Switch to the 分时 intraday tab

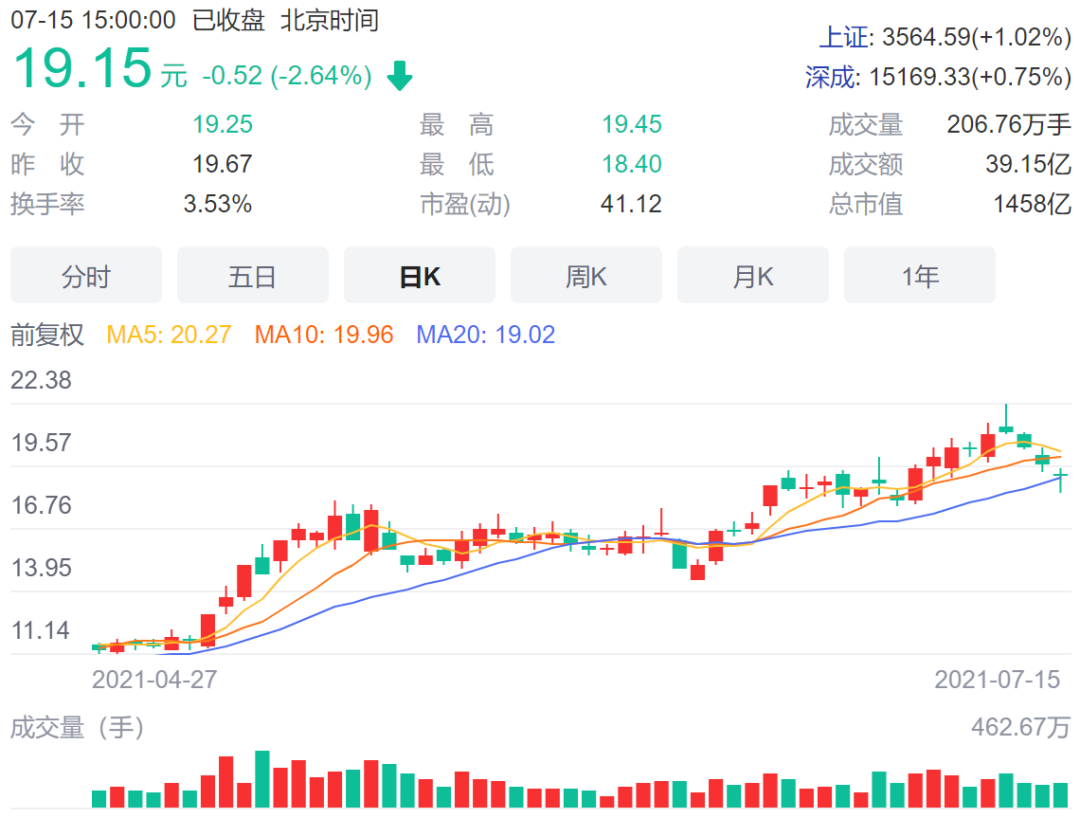[86, 275]
